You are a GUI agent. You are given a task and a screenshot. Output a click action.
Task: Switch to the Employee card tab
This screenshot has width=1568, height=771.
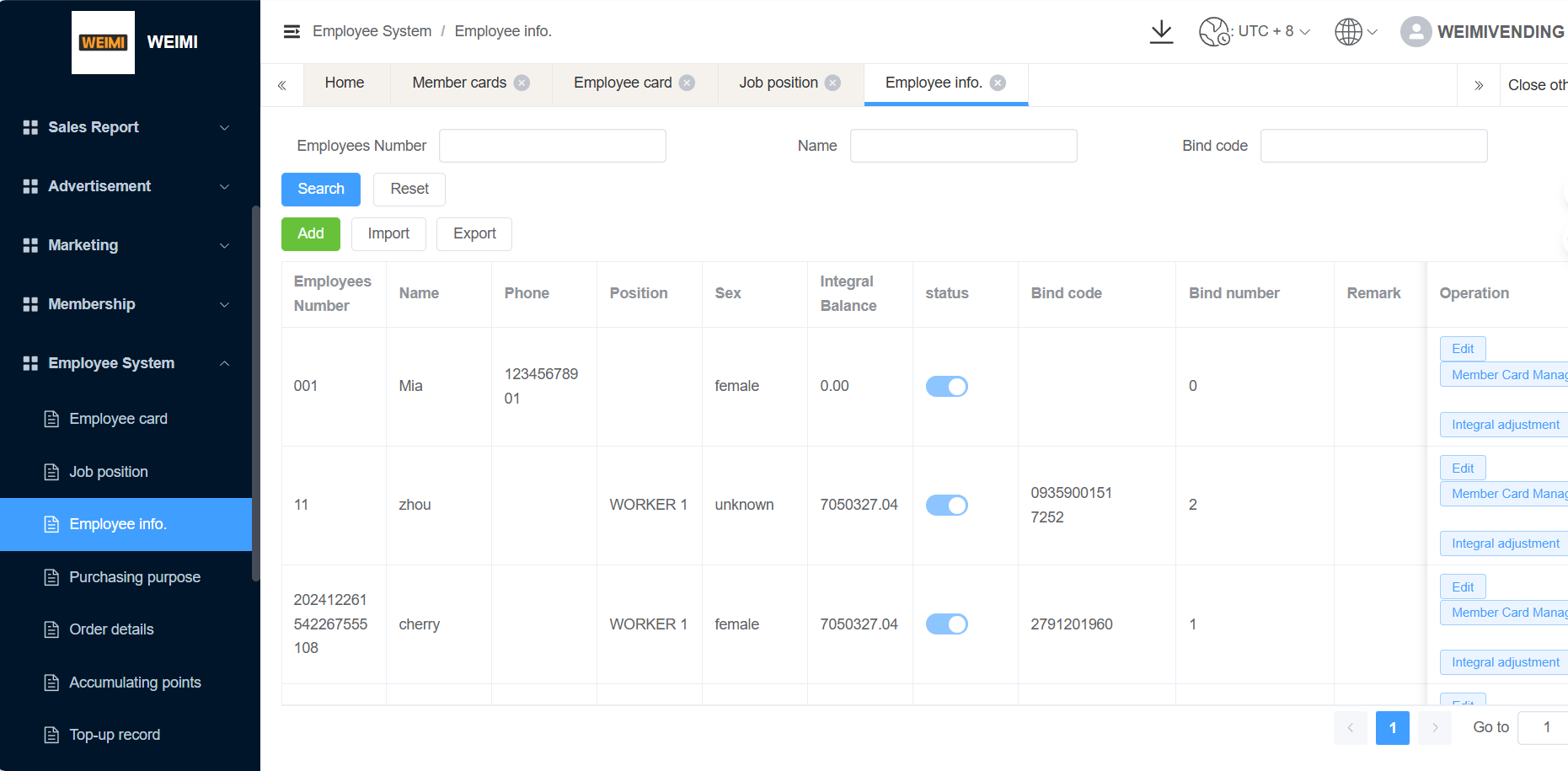point(622,83)
